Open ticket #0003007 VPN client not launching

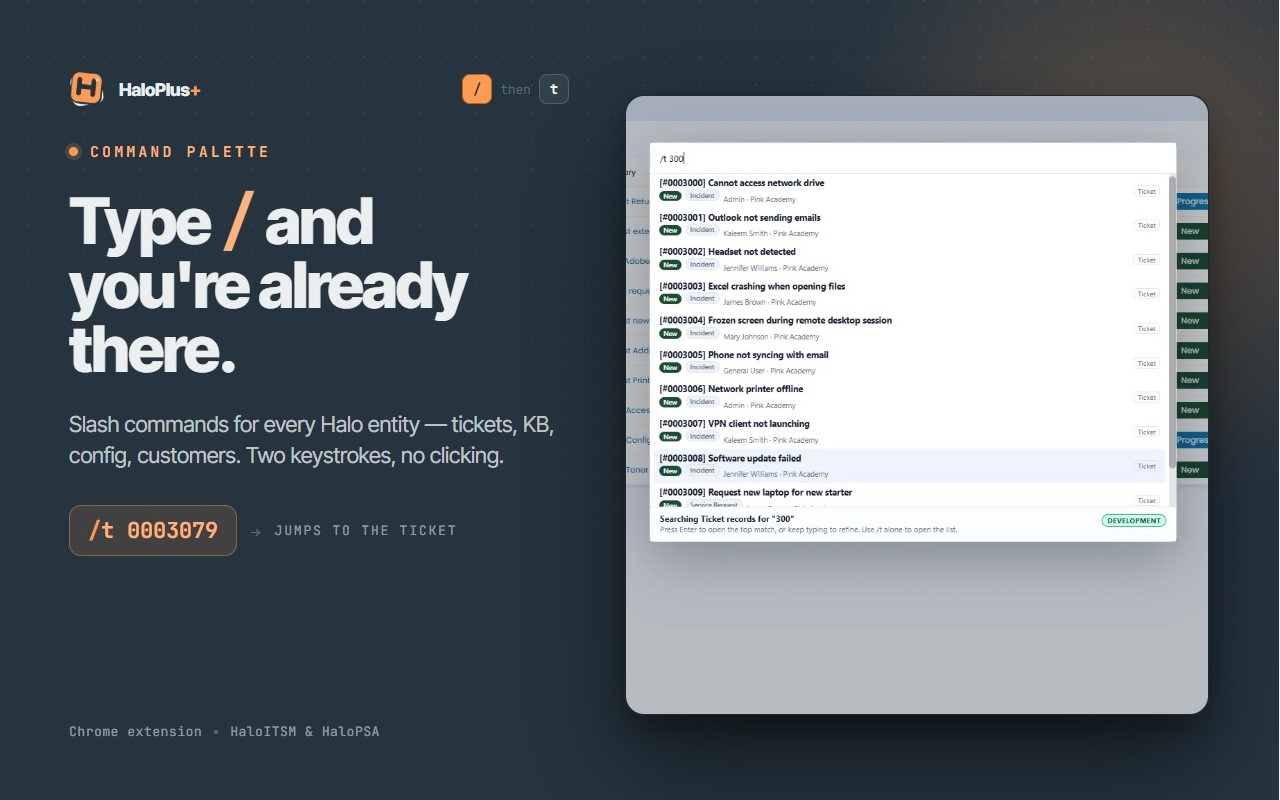909,431
